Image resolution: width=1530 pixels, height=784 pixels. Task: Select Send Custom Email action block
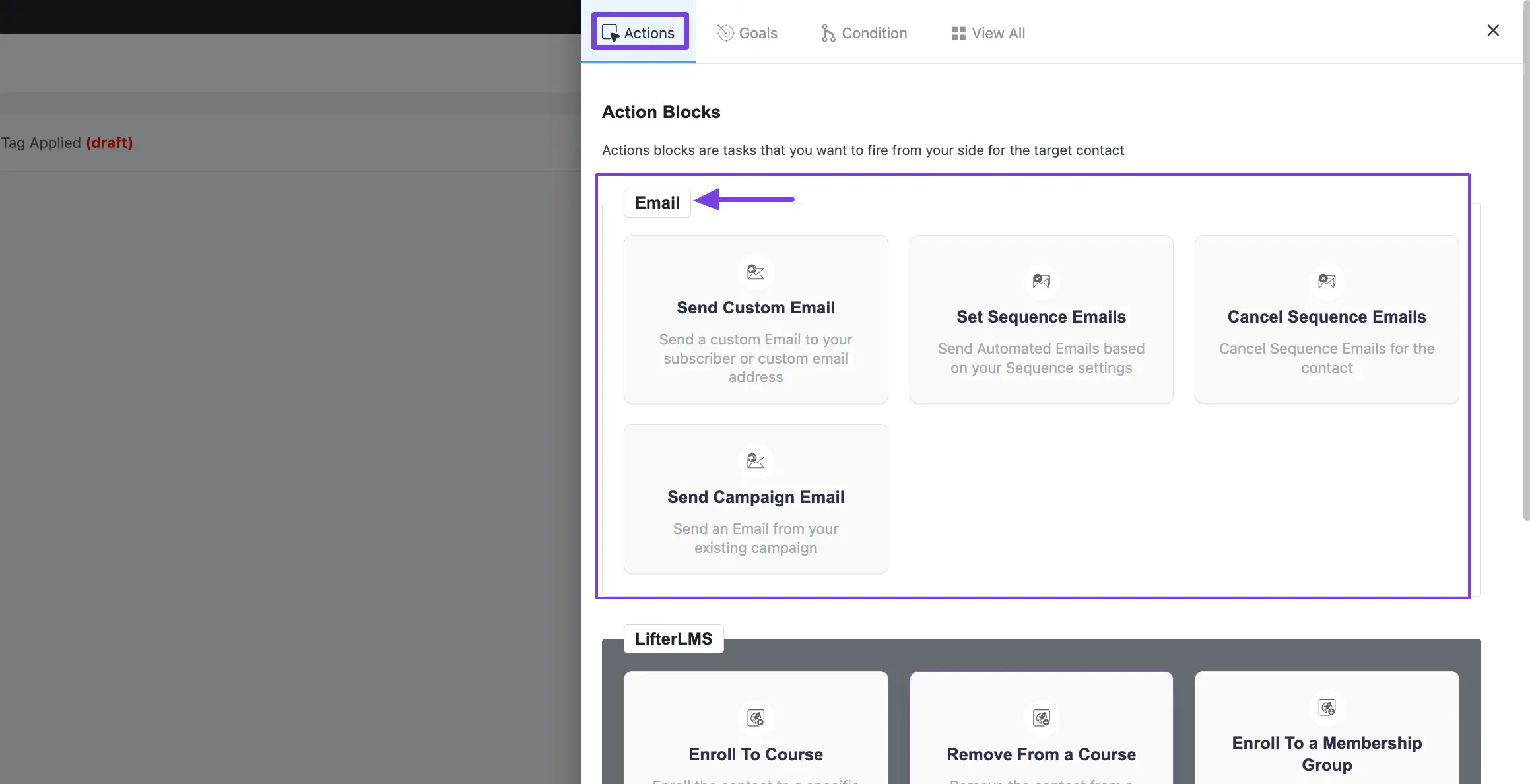[755, 318]
